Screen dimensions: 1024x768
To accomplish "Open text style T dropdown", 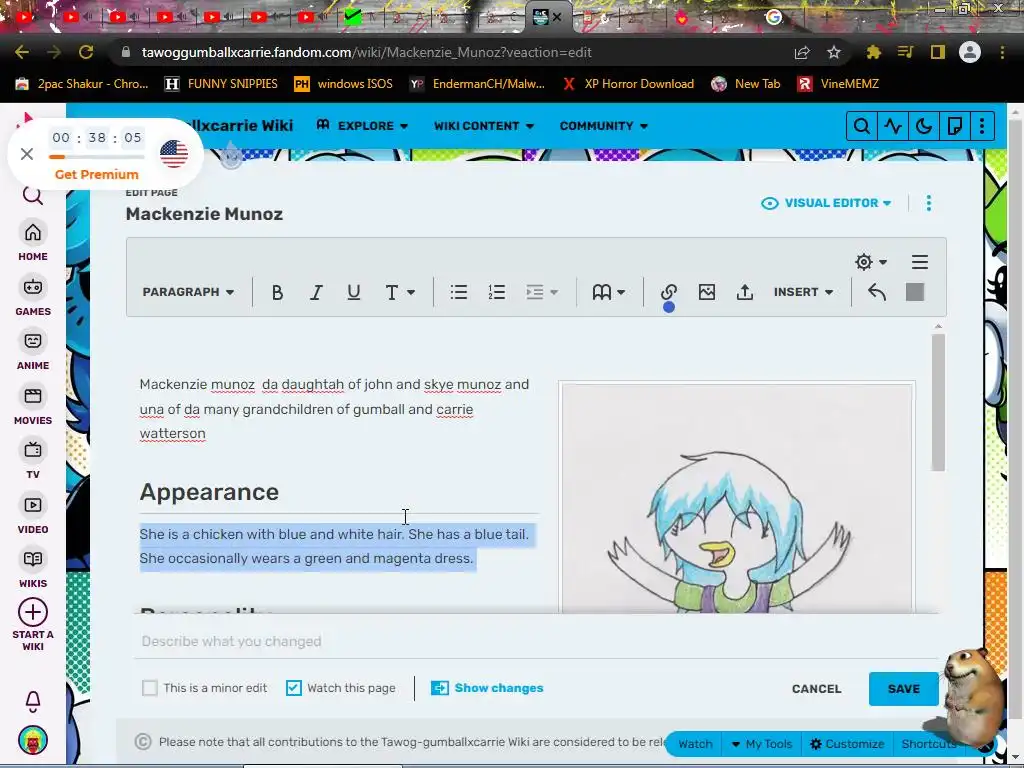I will pyautogui.click(x=400, y=292).
